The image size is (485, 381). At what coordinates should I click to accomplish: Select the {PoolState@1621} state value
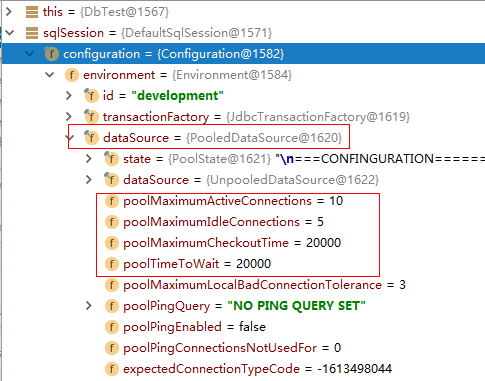click(220, 159)
